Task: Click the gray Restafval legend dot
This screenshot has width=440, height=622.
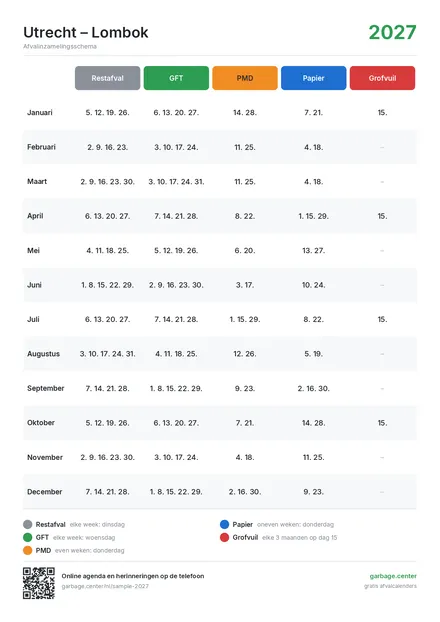Action: tap(27, 524)
